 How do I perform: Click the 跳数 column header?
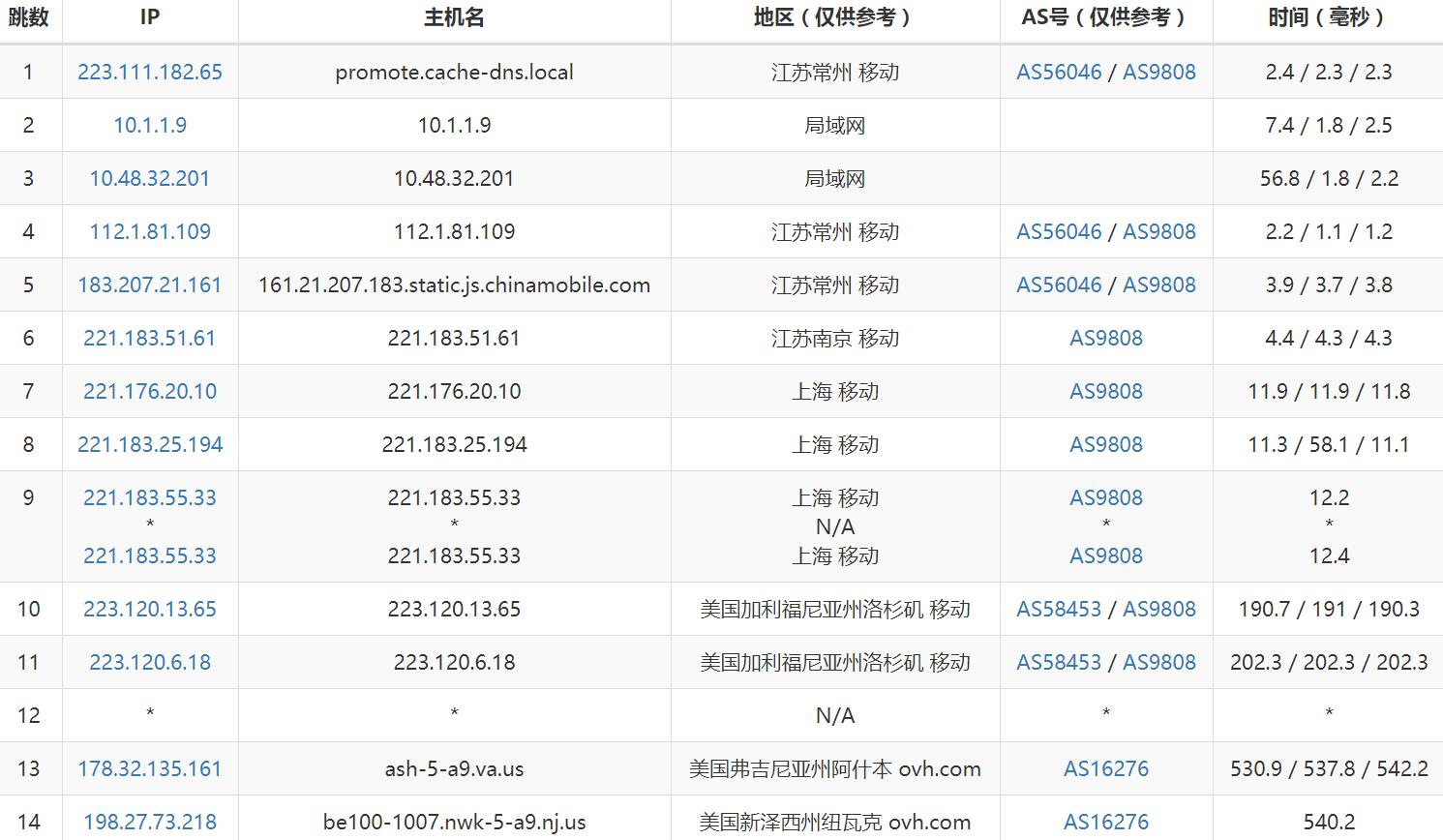coord(29,17)
